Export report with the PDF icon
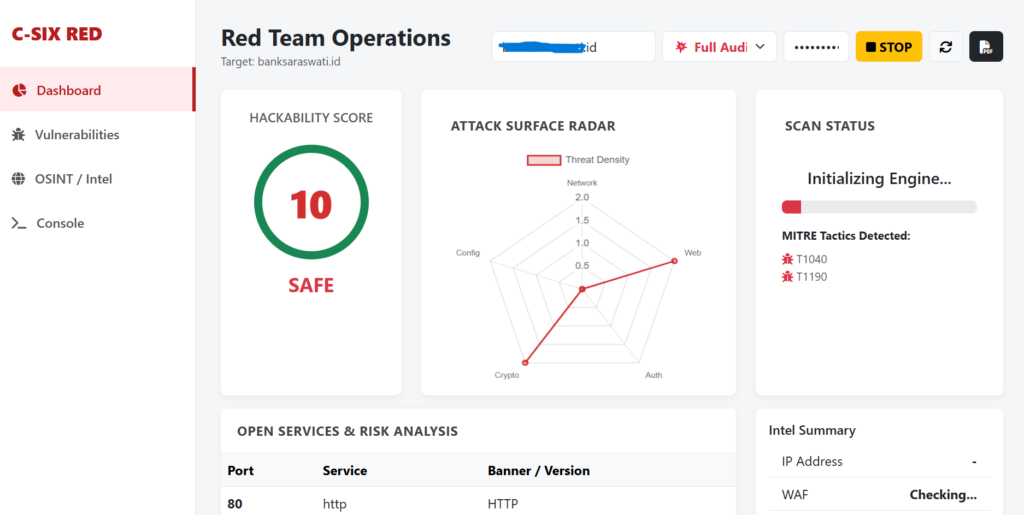 (985, 47)
